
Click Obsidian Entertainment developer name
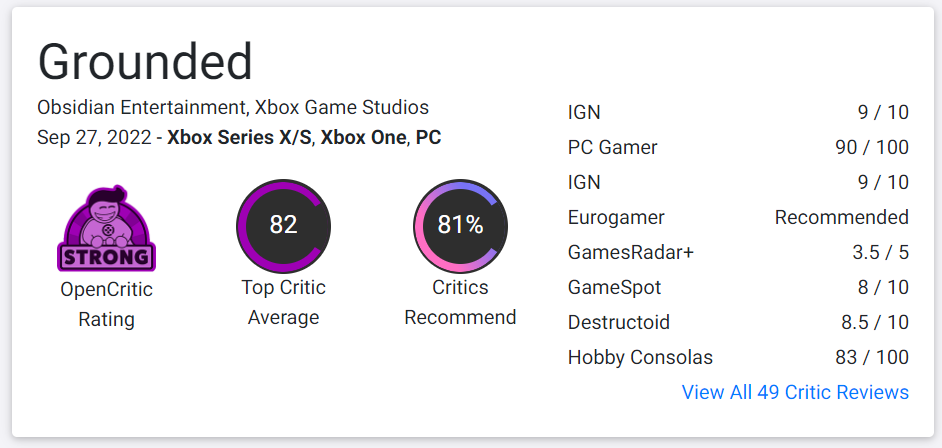[141, 107]
